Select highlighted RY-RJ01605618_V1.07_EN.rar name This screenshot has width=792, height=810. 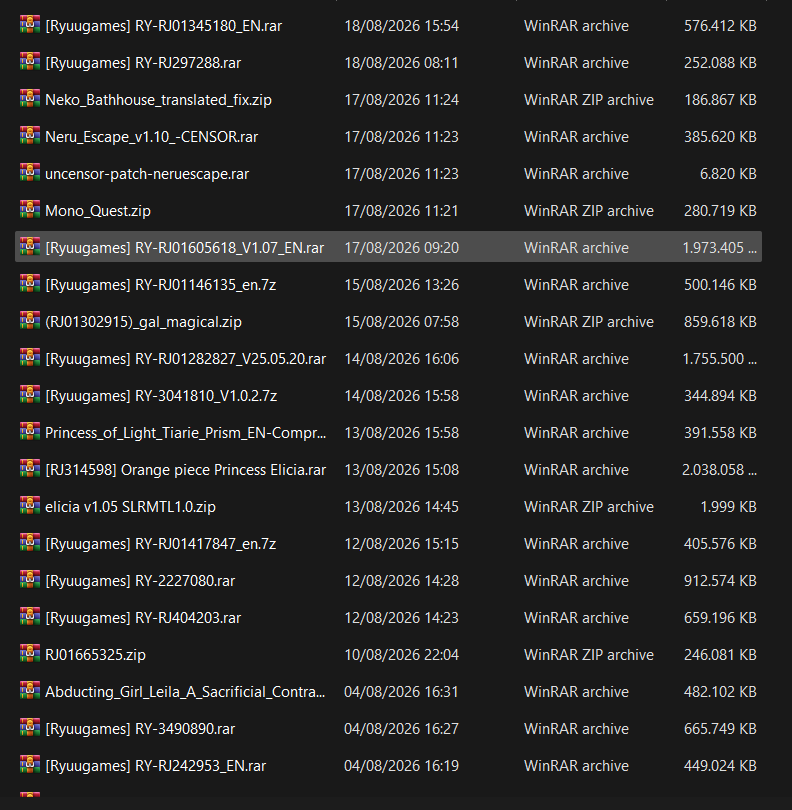[x=184, y=248]
